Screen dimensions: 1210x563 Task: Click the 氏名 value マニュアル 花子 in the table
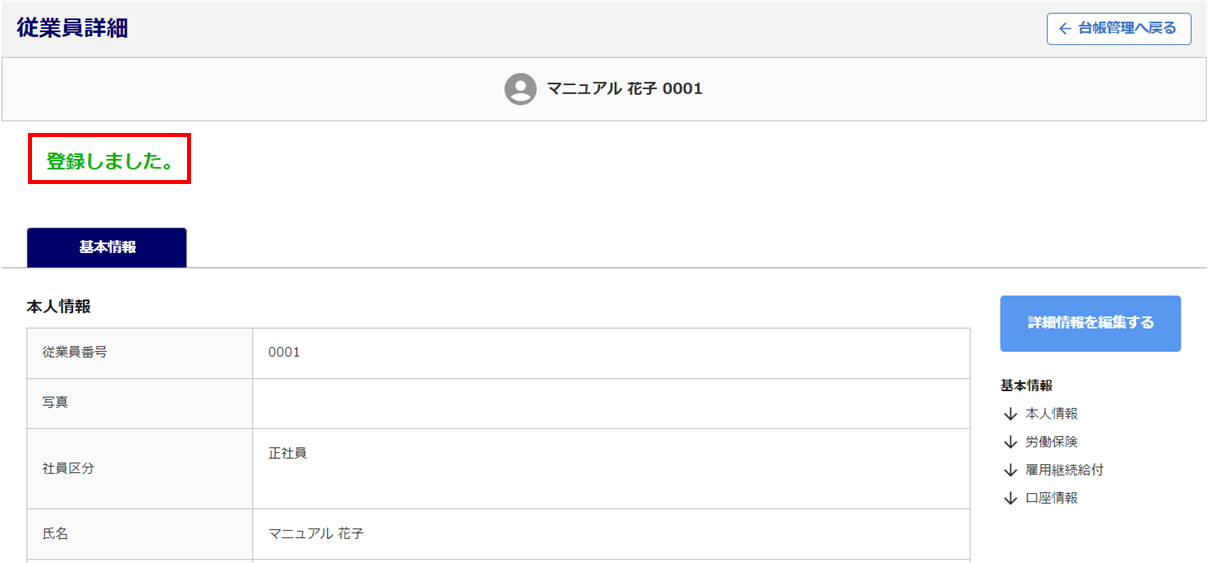click(x=316, y=534)
